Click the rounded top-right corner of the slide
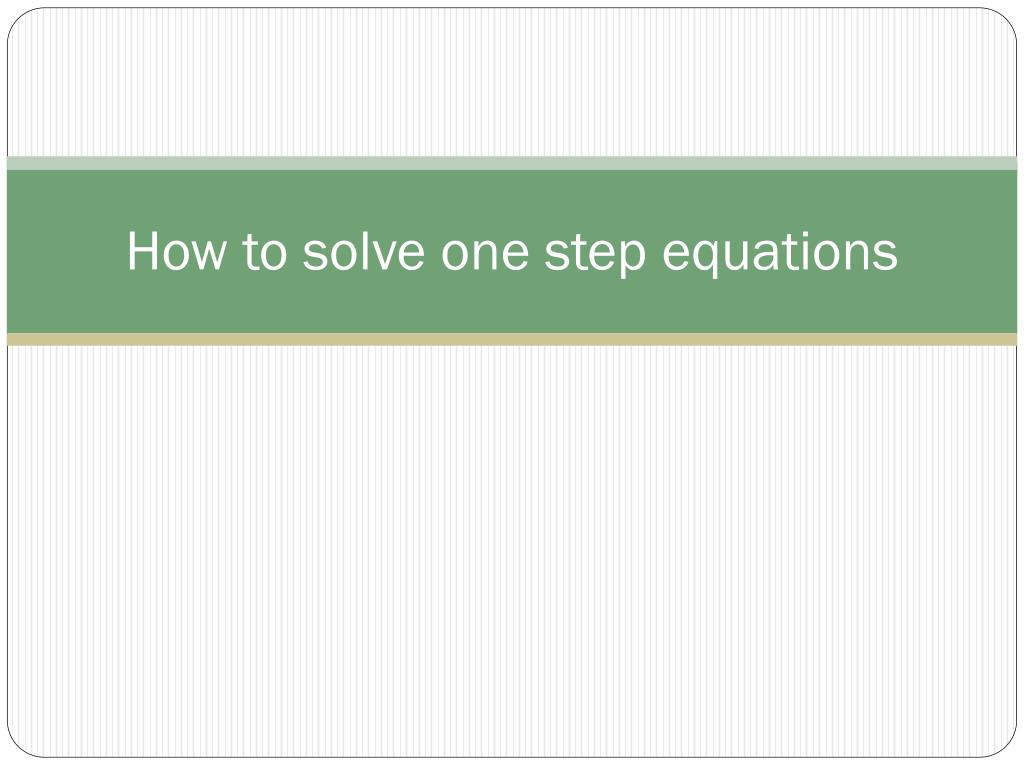 pos(1004,21)
